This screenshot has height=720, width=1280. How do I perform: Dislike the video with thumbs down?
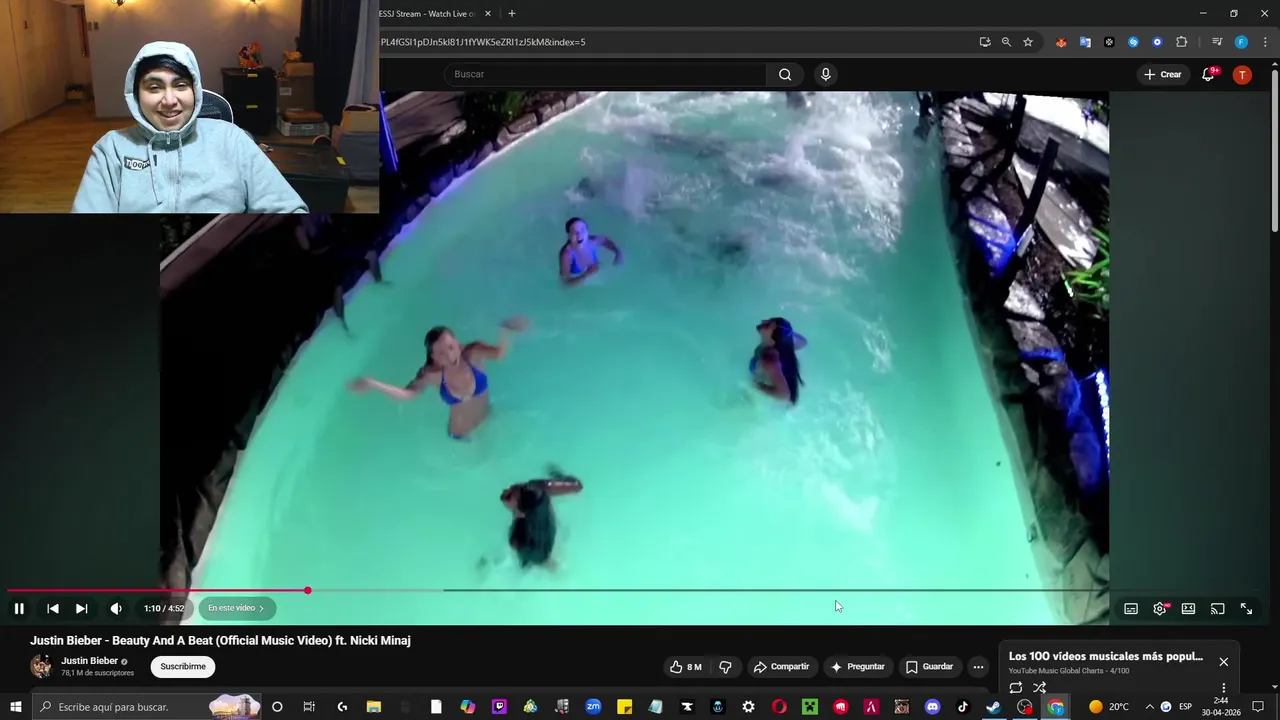point(726,667)
